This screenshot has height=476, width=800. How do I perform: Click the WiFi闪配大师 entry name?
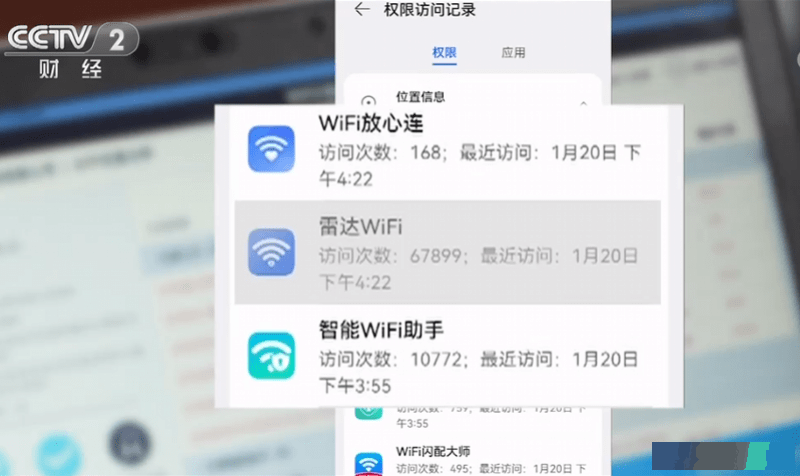coord(433,452)
